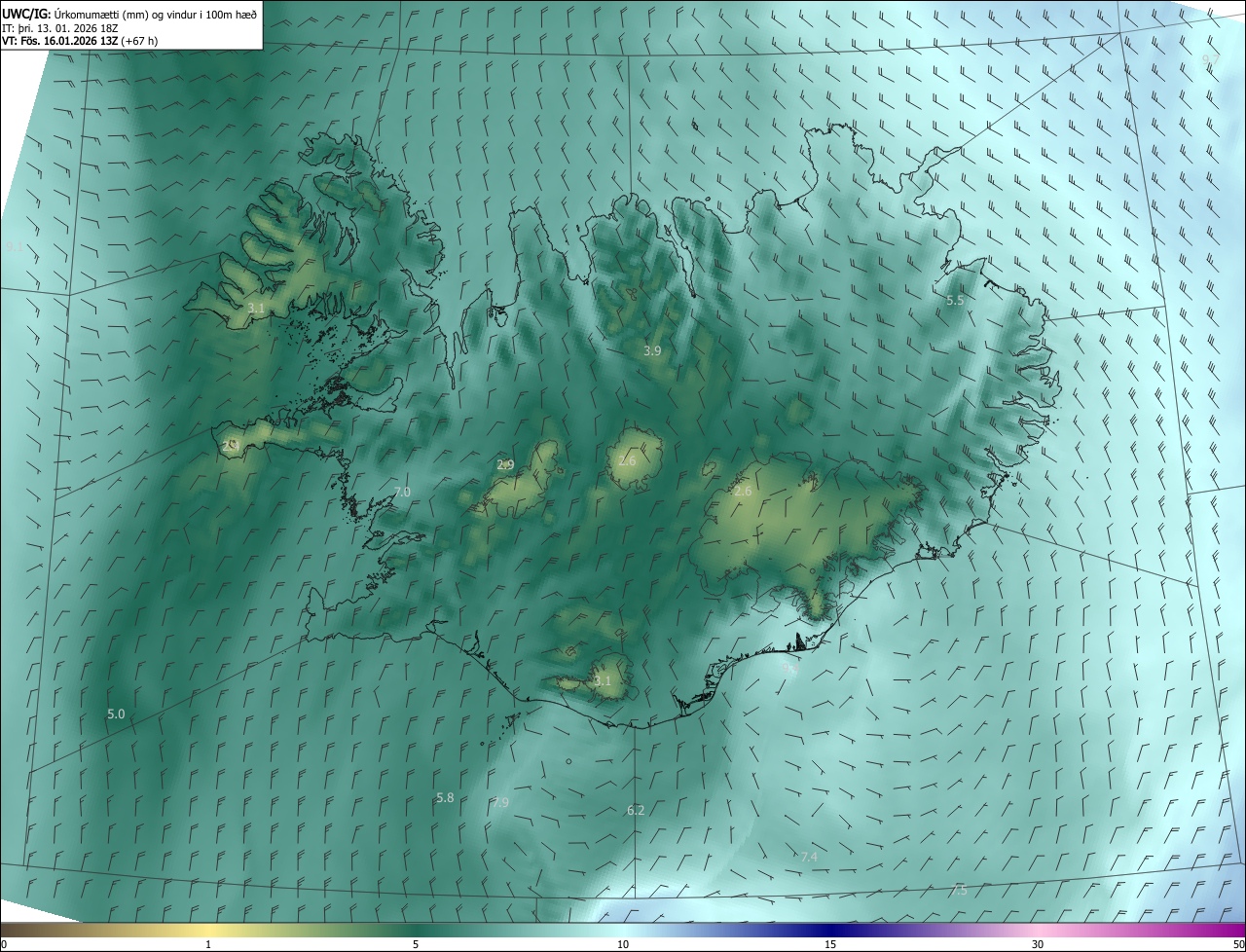Click the 5.5 value in northeast Iceland
The width and height of the screenshot is (1246, 952).
coord(955,301)
